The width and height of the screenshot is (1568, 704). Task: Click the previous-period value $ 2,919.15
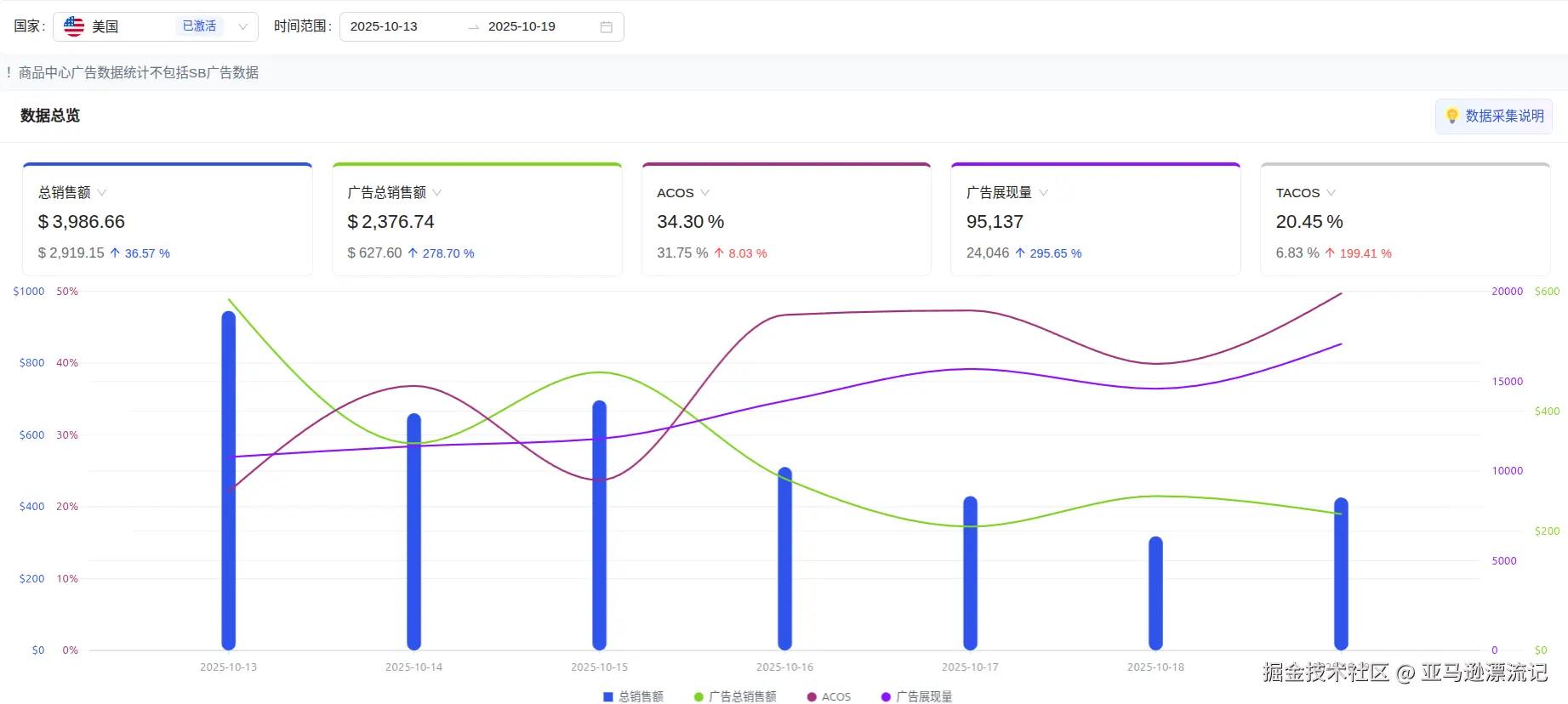[71, 253]
